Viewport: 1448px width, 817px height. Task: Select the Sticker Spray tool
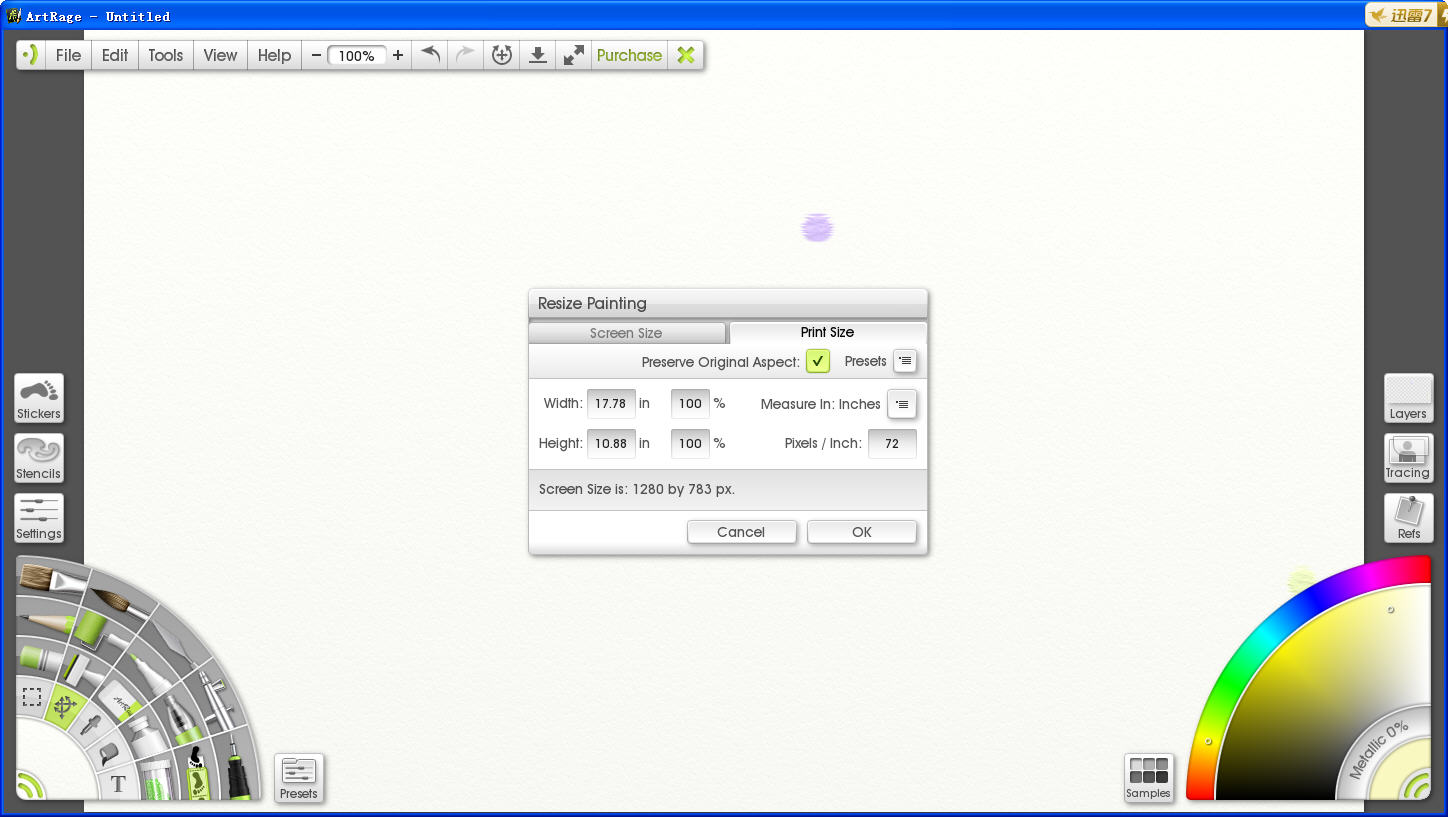[197, 773]
